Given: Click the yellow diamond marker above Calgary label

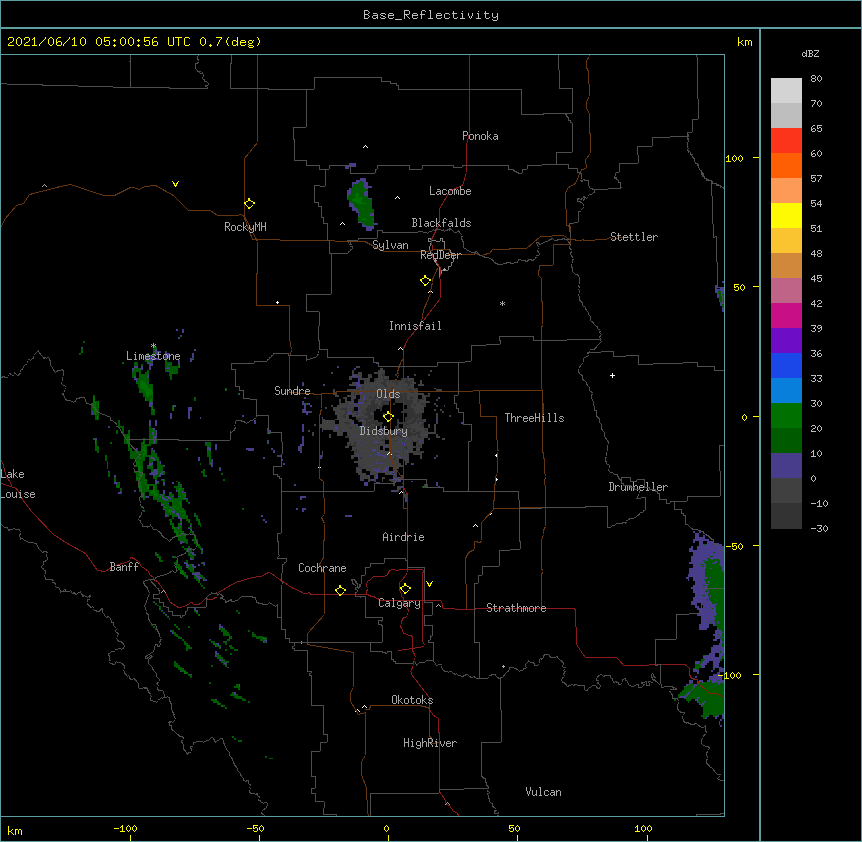Looking at the screenshot, I should 405,589.
